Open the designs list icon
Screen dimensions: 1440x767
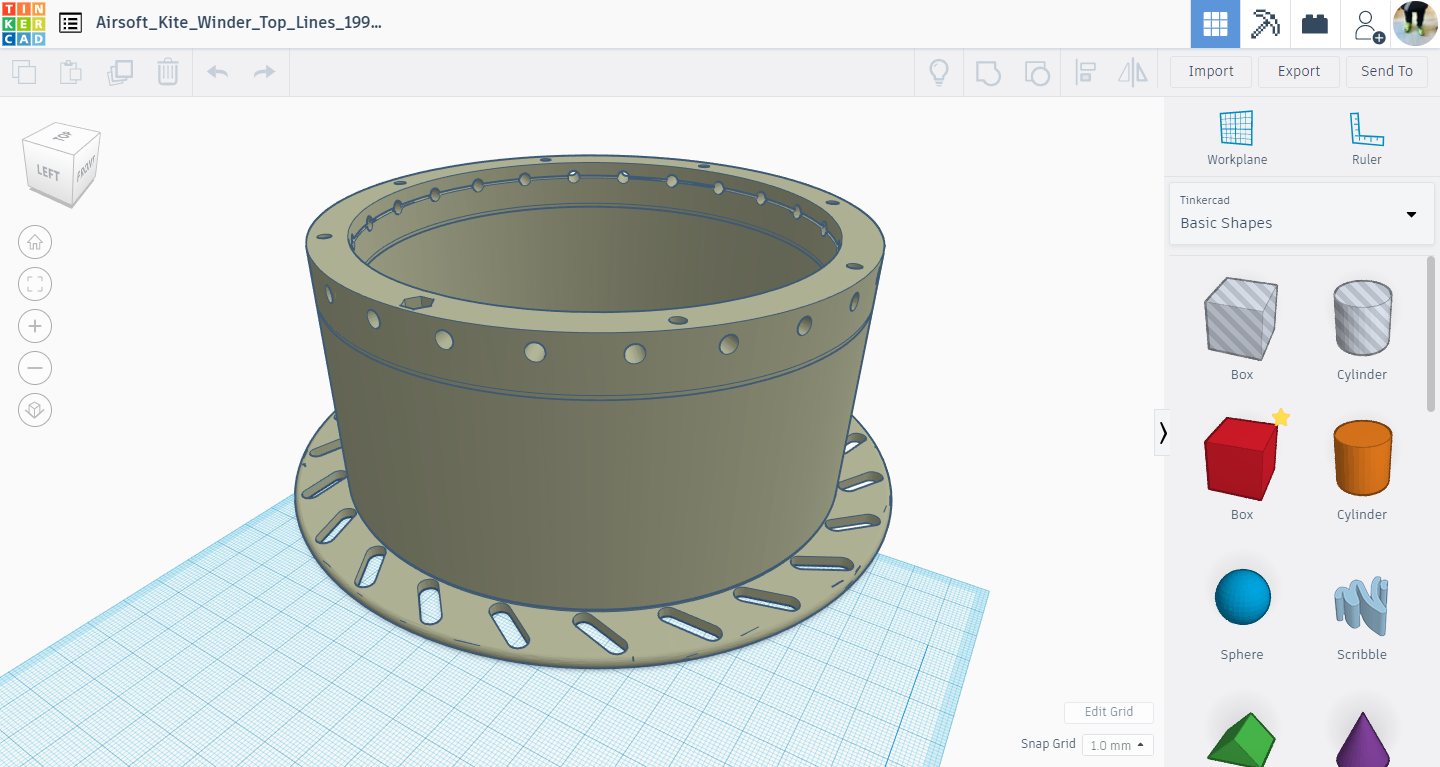click(x=70, y=23)
